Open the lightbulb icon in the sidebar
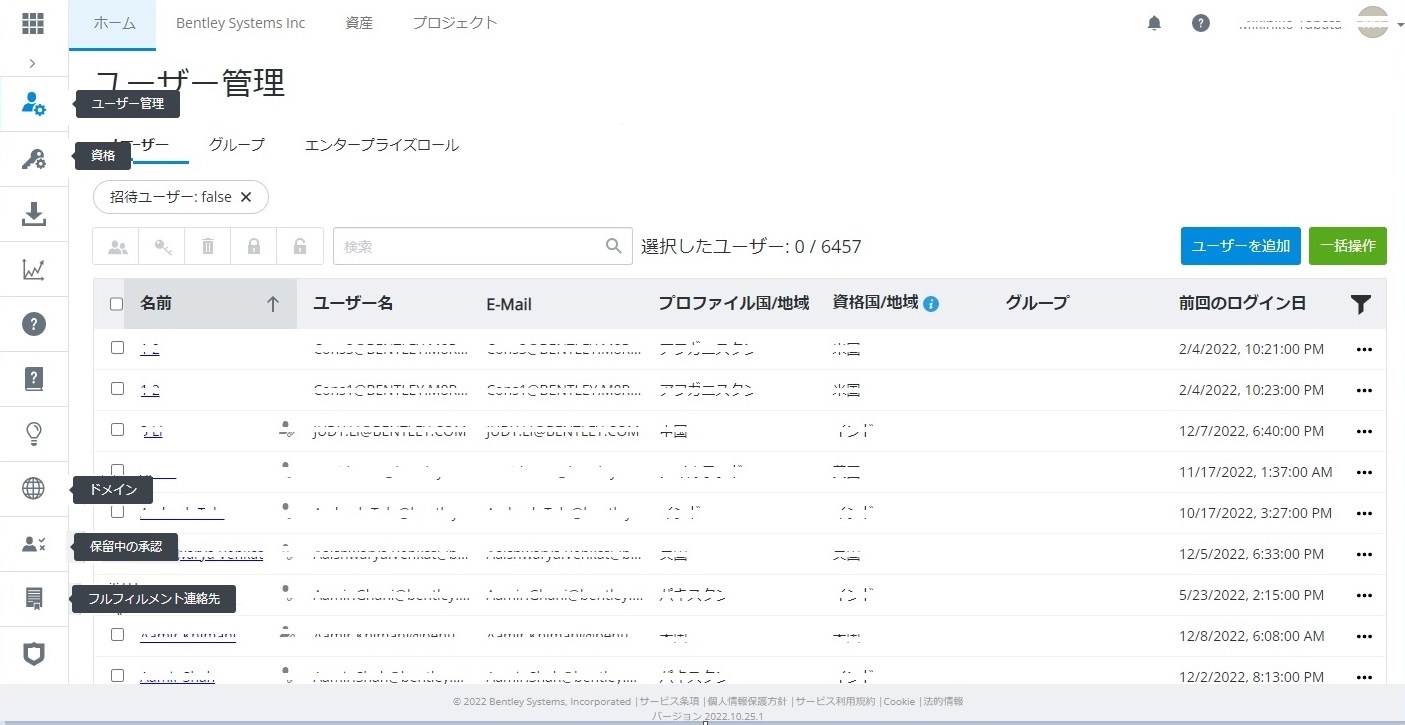 33,433
